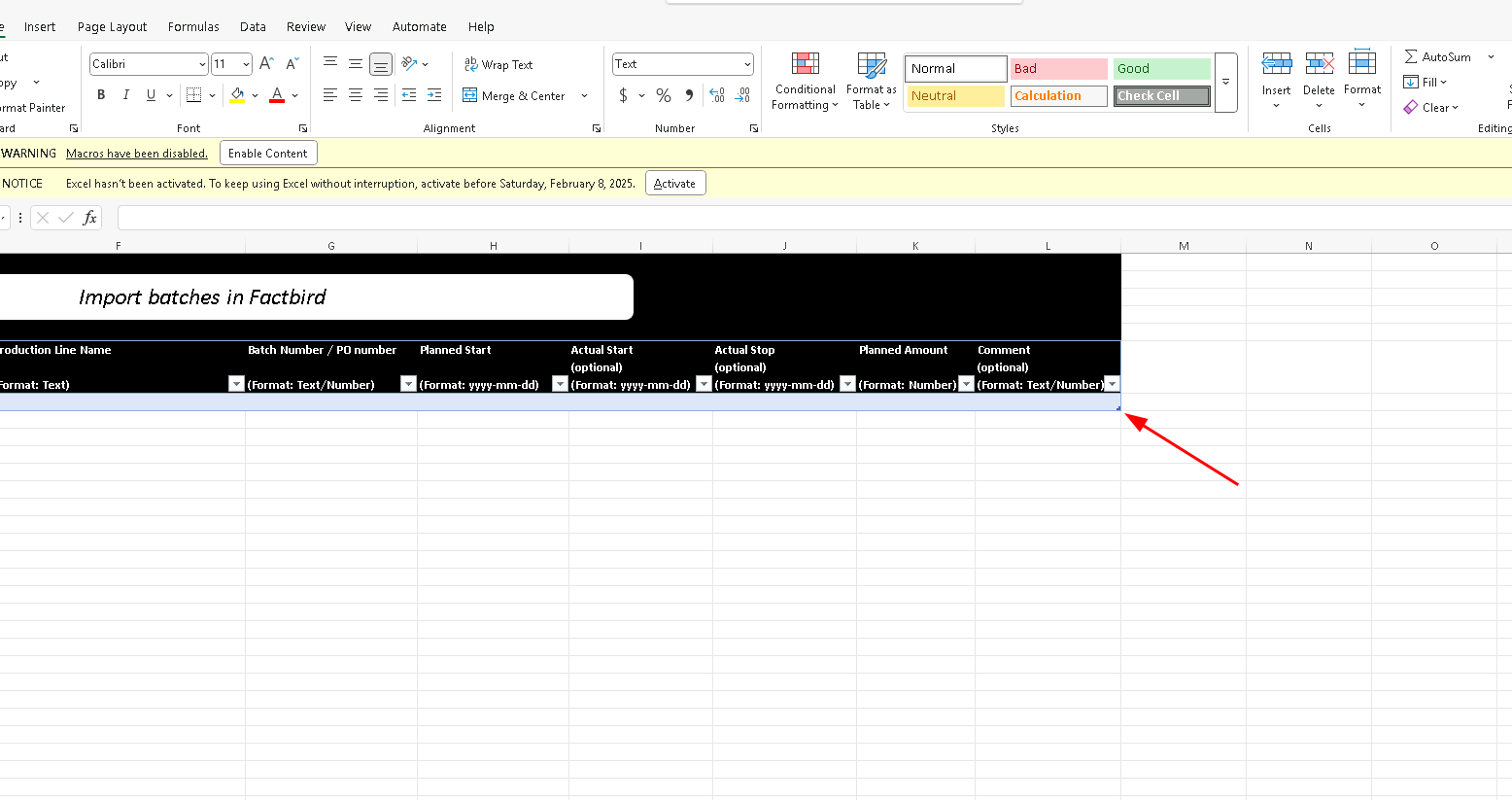This screenshot has width=1512, height=800.
Task: Apply the Good cell style
Action: (1162, 69)
